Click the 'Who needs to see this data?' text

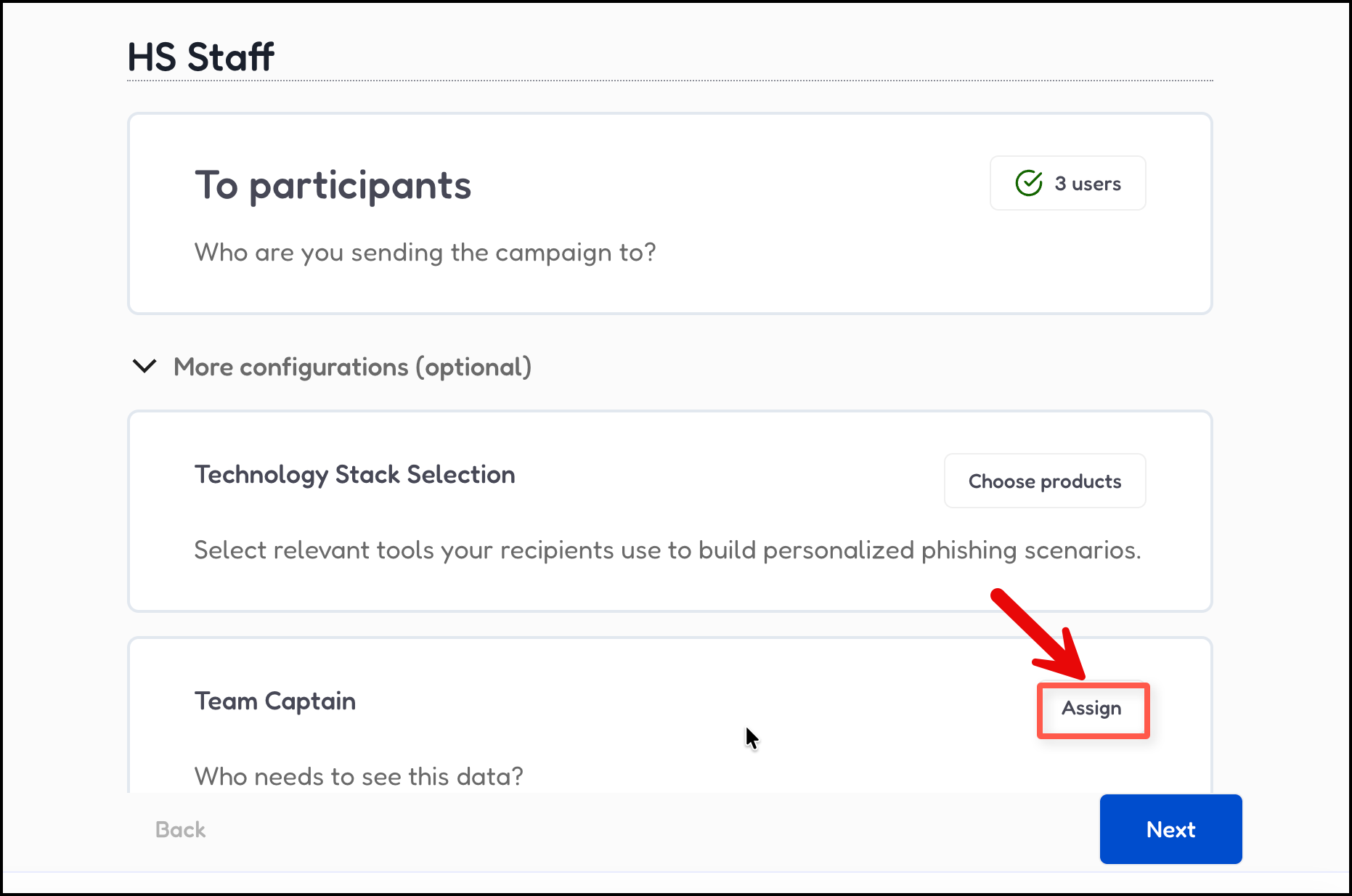point(359,776)
